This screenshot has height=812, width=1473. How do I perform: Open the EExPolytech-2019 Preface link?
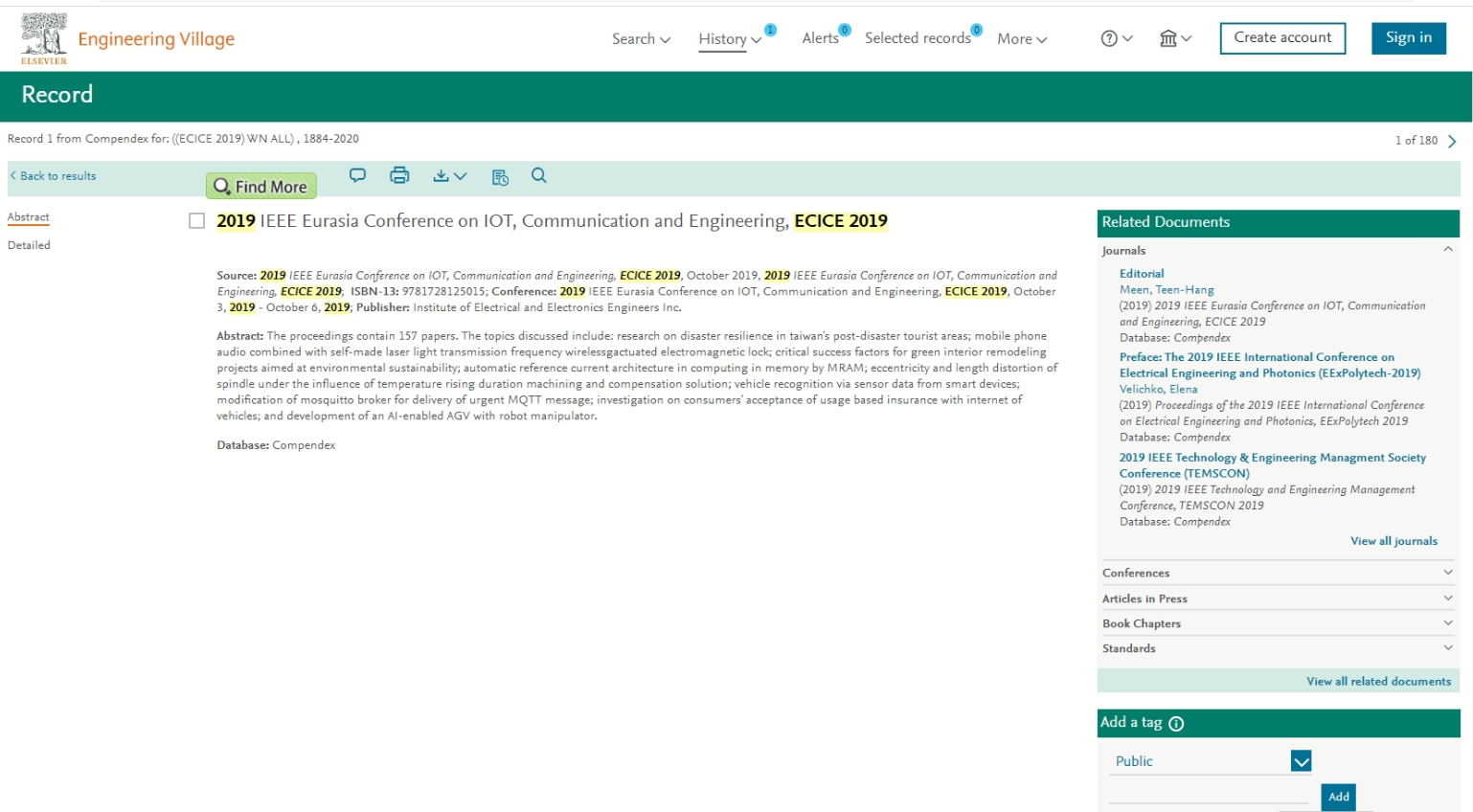(1270, 365)
